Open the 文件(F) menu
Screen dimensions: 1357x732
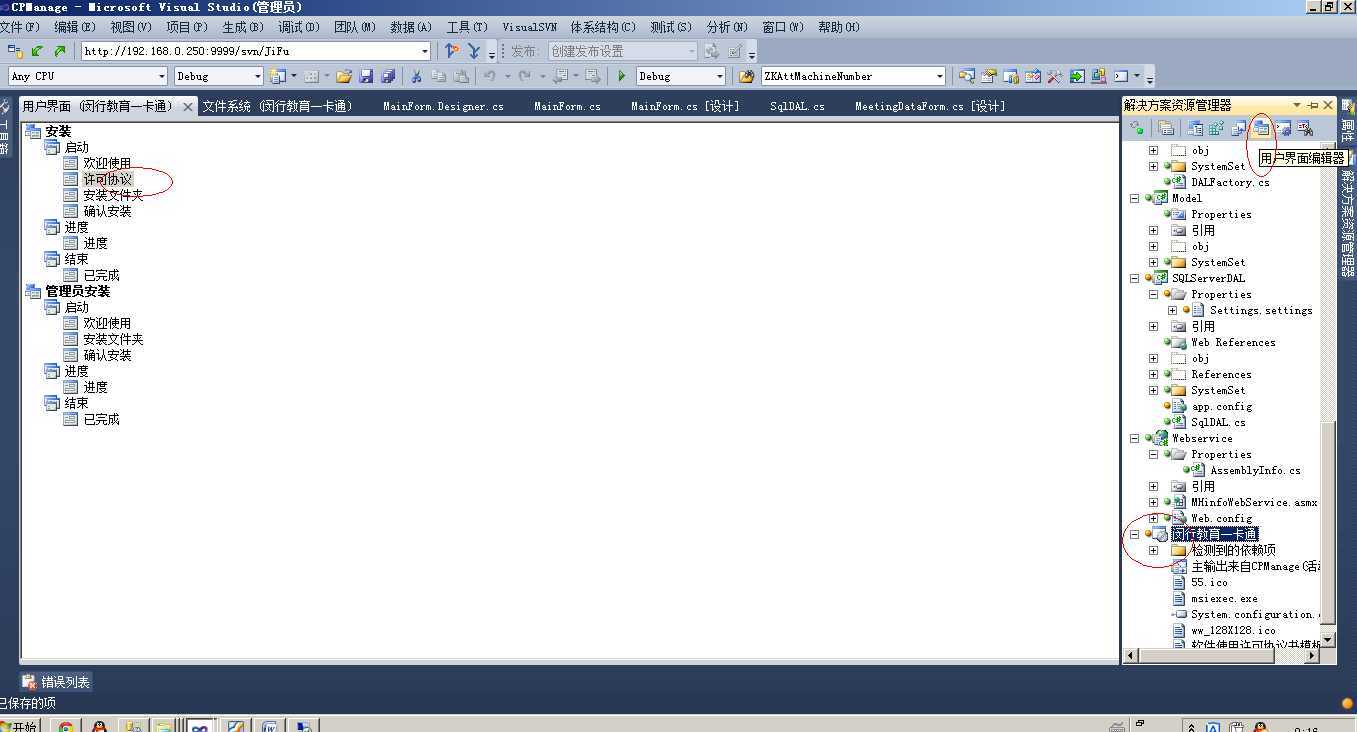19,27
